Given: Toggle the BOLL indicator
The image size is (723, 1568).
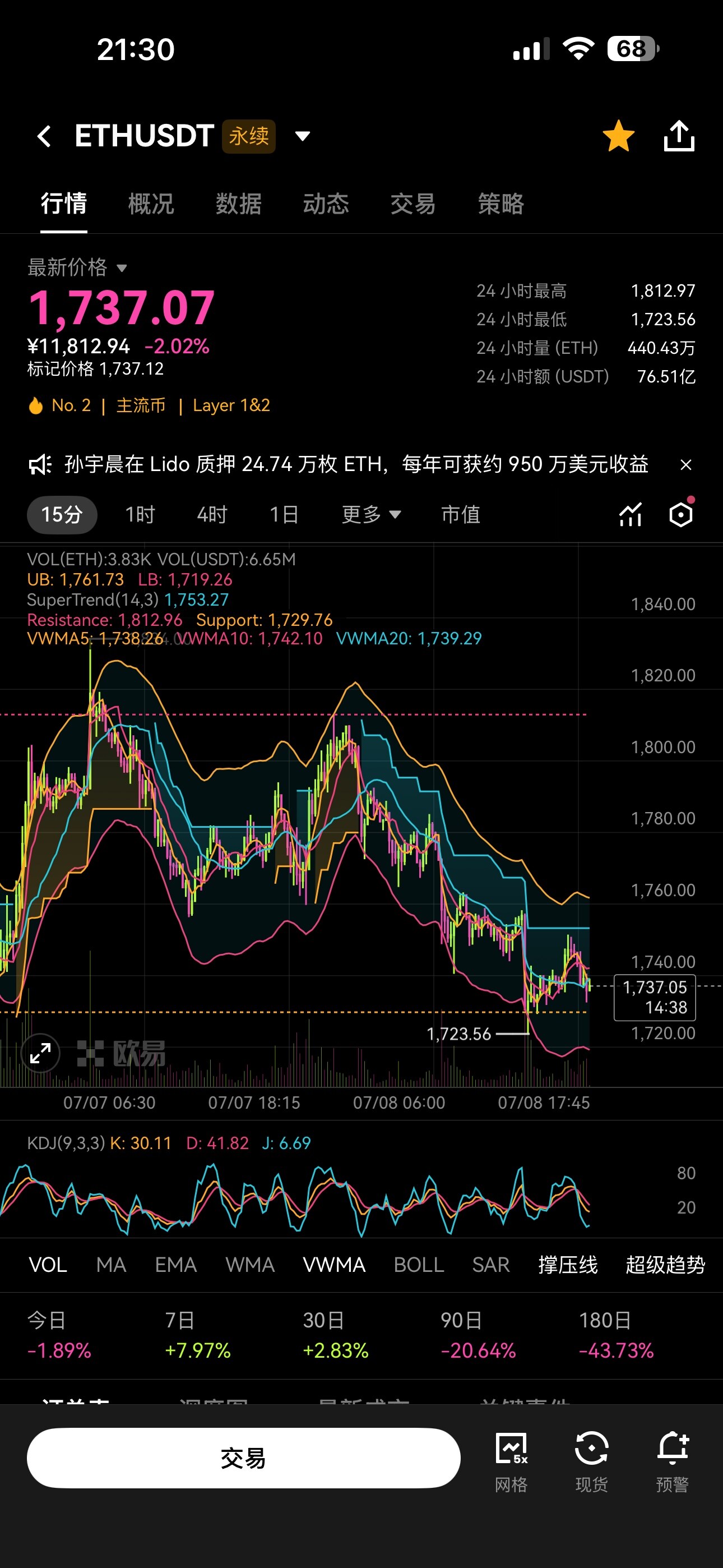Looking at the screenshot, I should [x=419, y=1265].
